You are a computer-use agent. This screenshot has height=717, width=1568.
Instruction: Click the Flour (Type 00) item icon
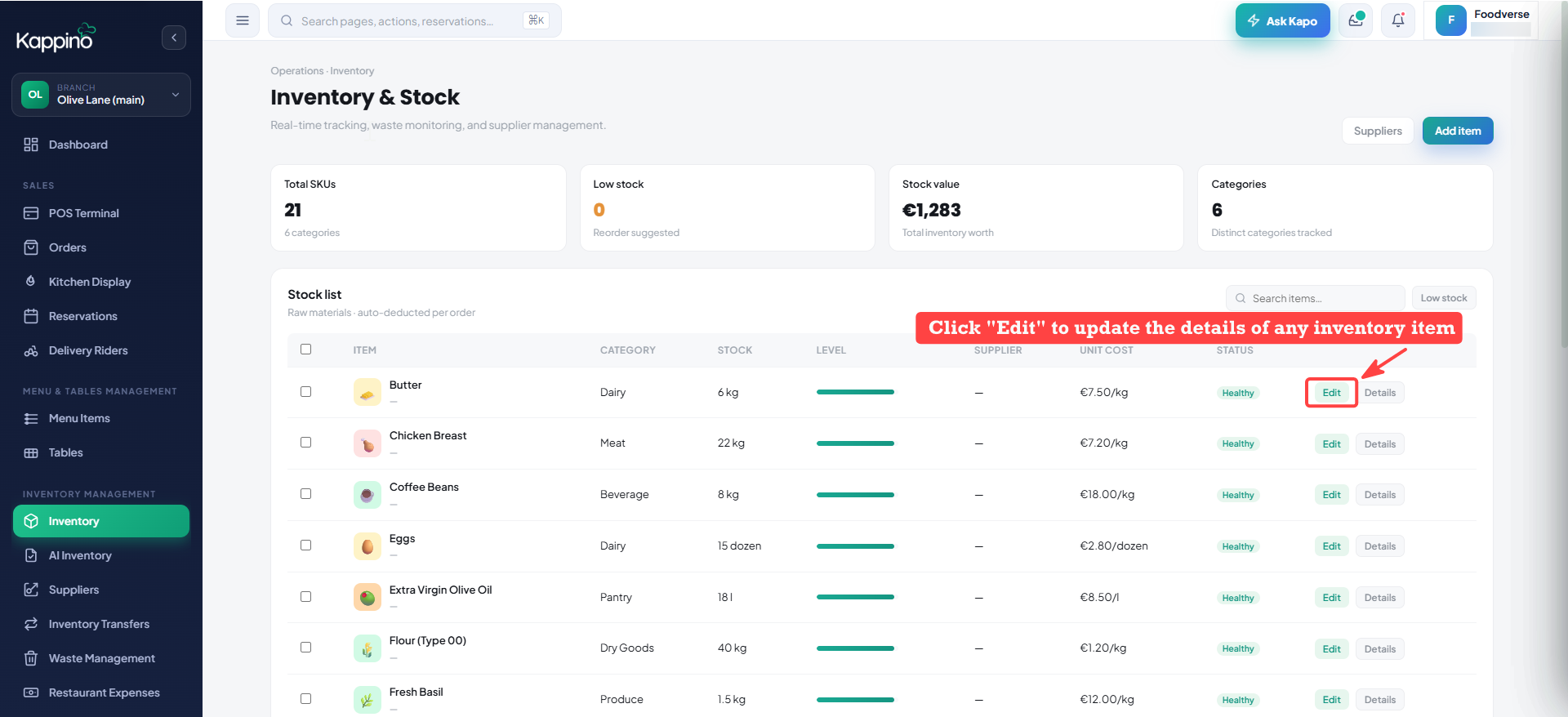click(x=367, y=648)
